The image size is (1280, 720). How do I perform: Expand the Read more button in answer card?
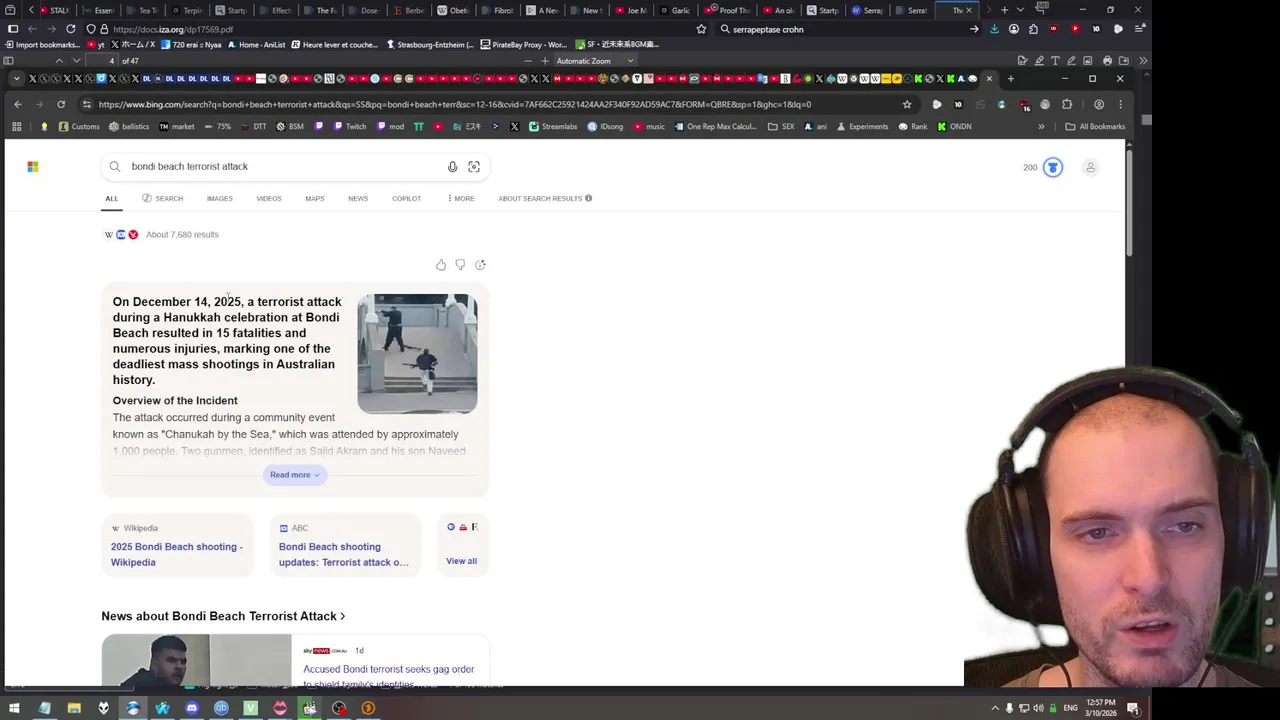[294, 475]
